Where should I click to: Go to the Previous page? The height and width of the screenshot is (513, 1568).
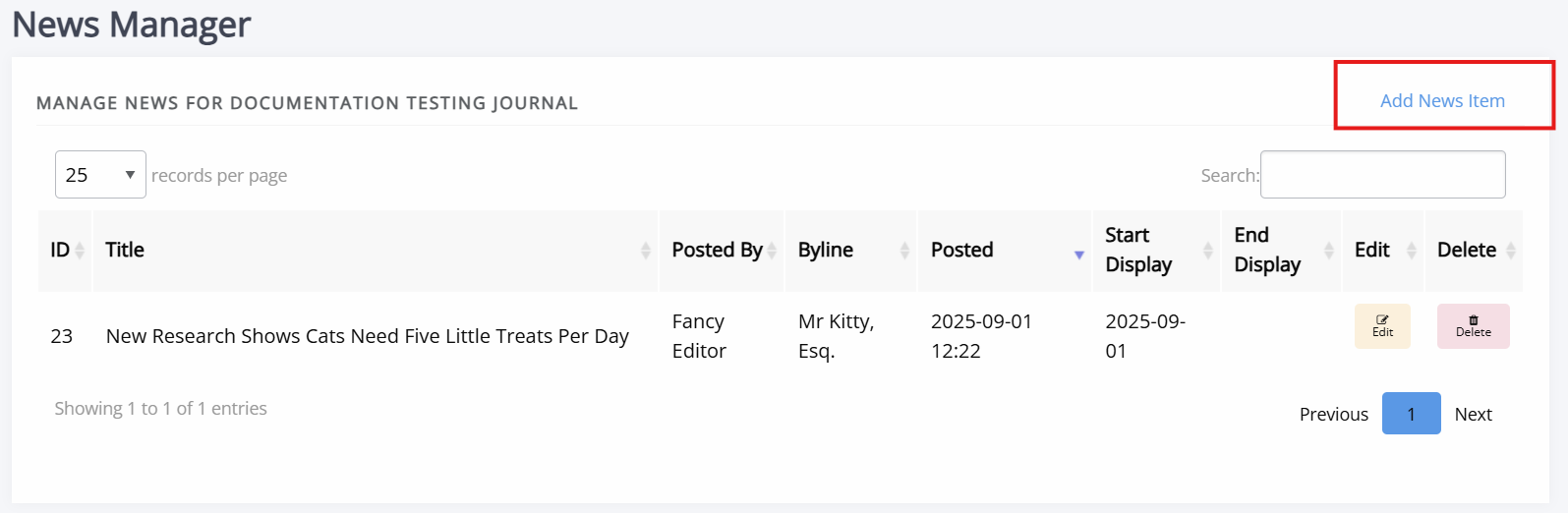coord(1333,414)
